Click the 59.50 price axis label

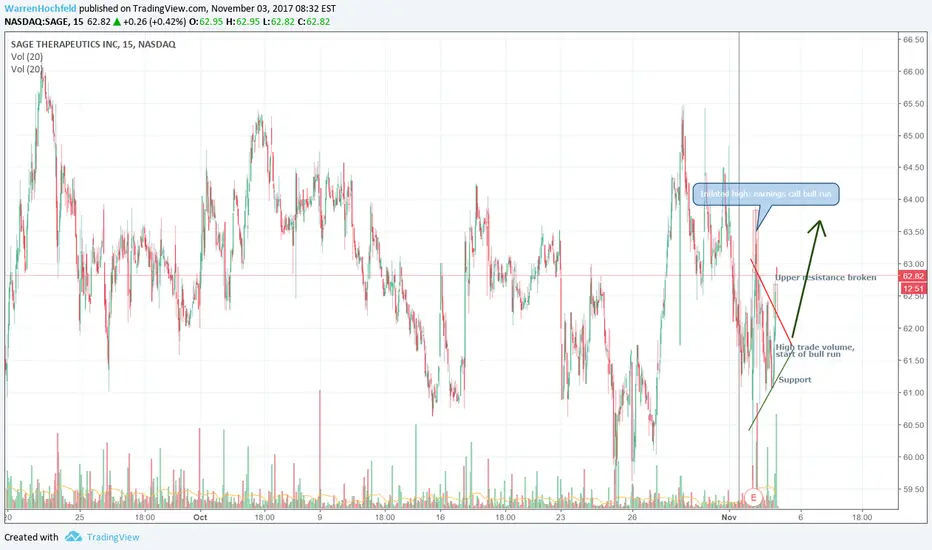click(914, 489)
